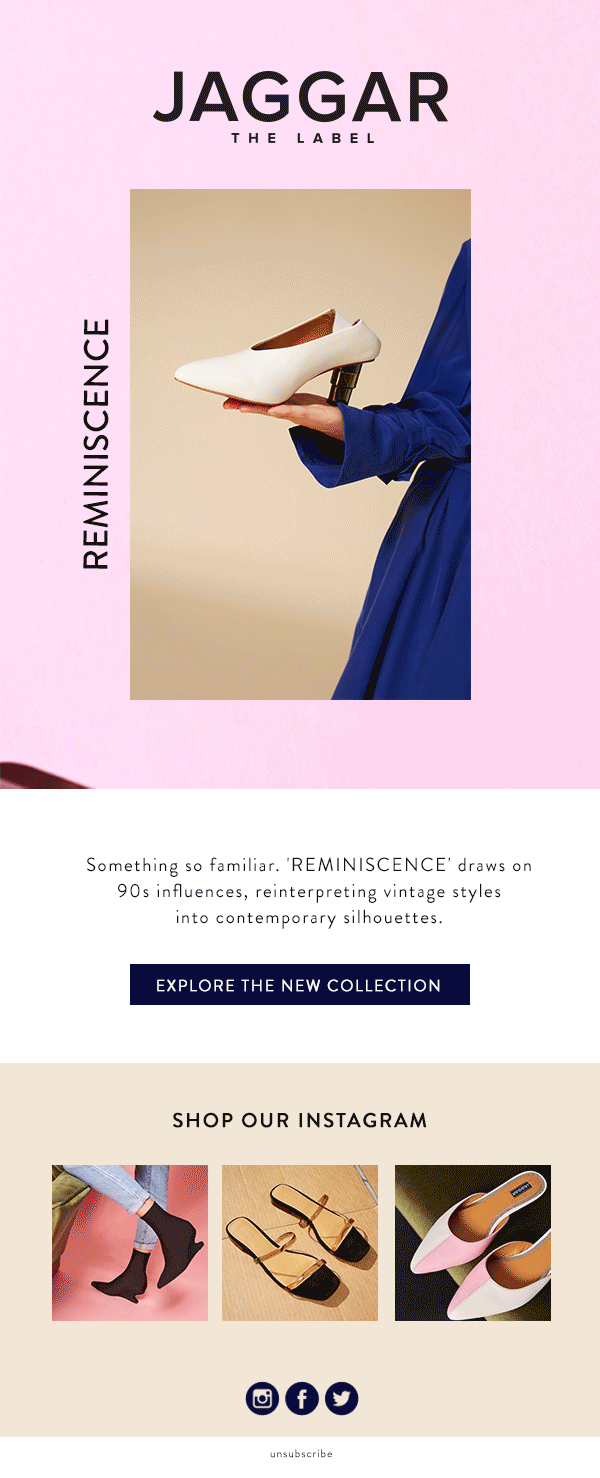Open the Instagram social icon

(x=263, y=1398)
